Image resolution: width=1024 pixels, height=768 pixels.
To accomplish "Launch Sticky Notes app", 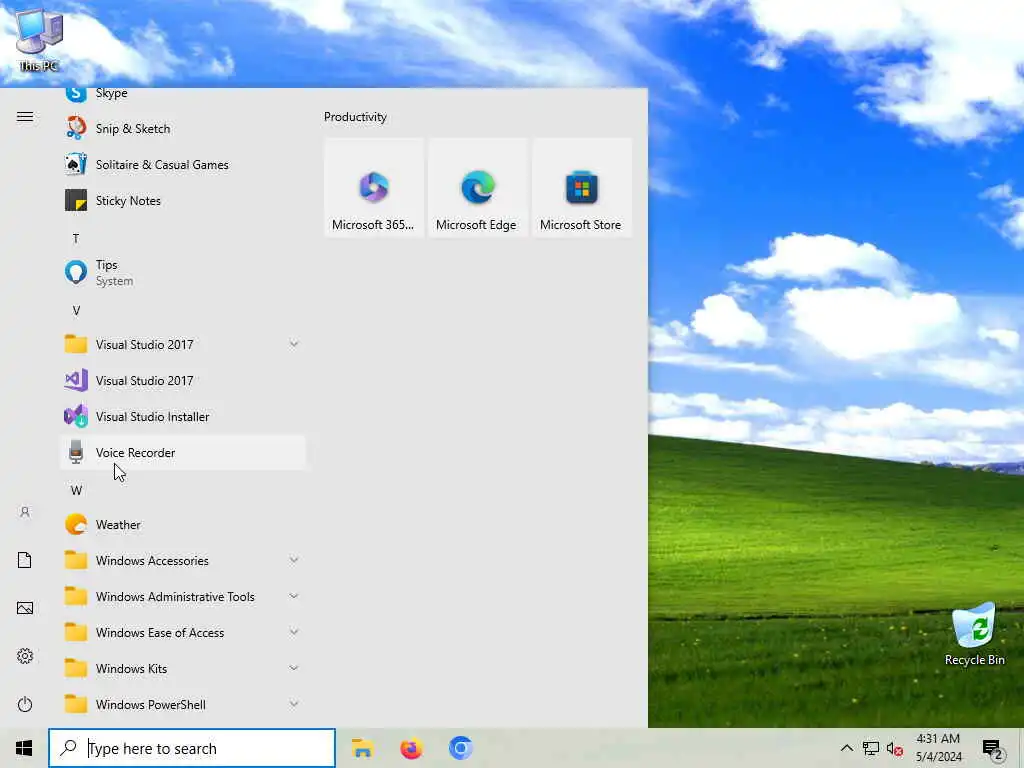I will (183, 200).
